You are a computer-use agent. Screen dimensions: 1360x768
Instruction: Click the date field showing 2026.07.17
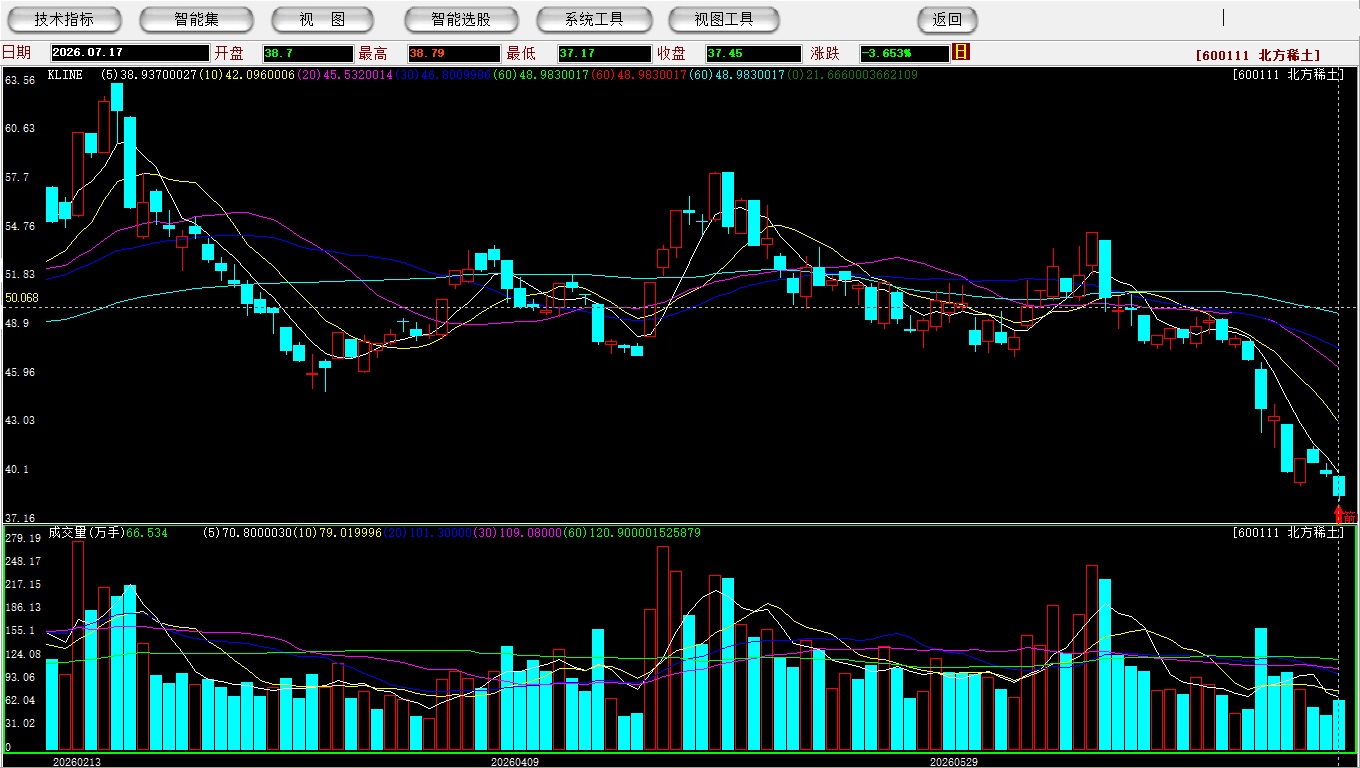click(x=130, y=53)
